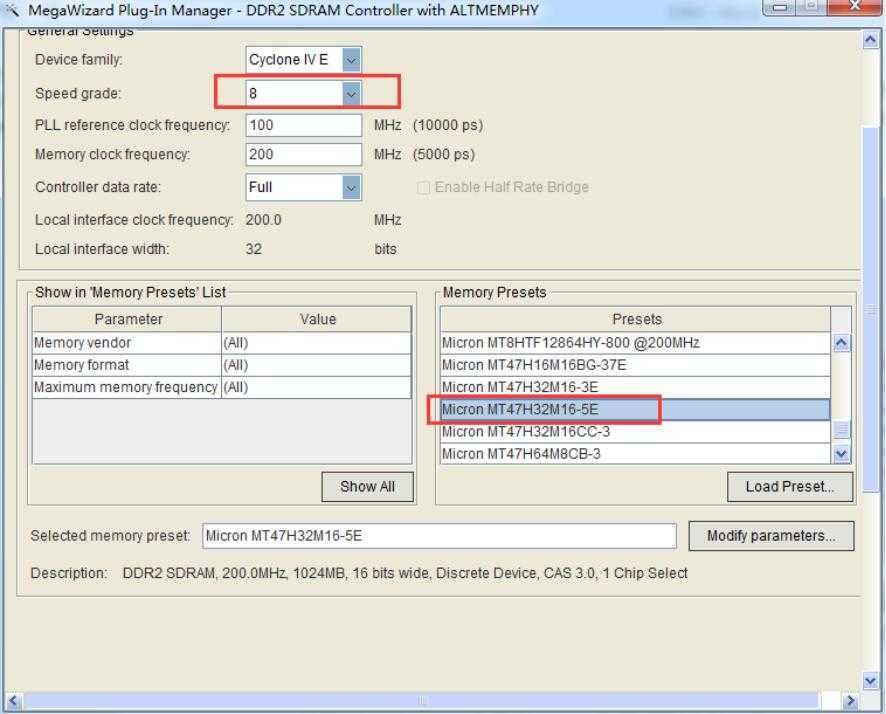The width and height of the screenshot is (886, 714).
Task: Select preset Micron MT47H64M8CB-3
Action: tap(635, 454)
